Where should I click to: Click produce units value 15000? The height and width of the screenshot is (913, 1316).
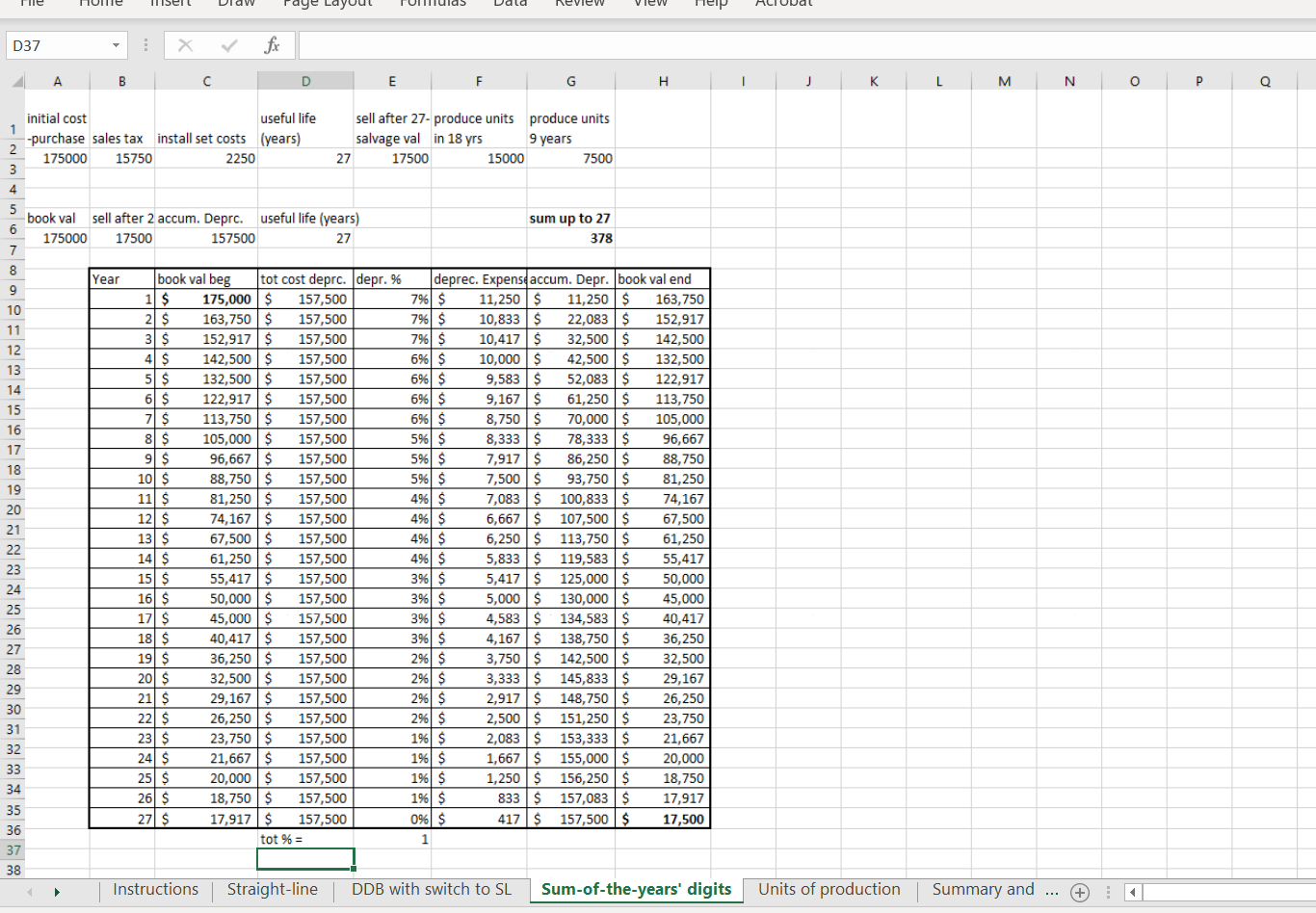479,158
